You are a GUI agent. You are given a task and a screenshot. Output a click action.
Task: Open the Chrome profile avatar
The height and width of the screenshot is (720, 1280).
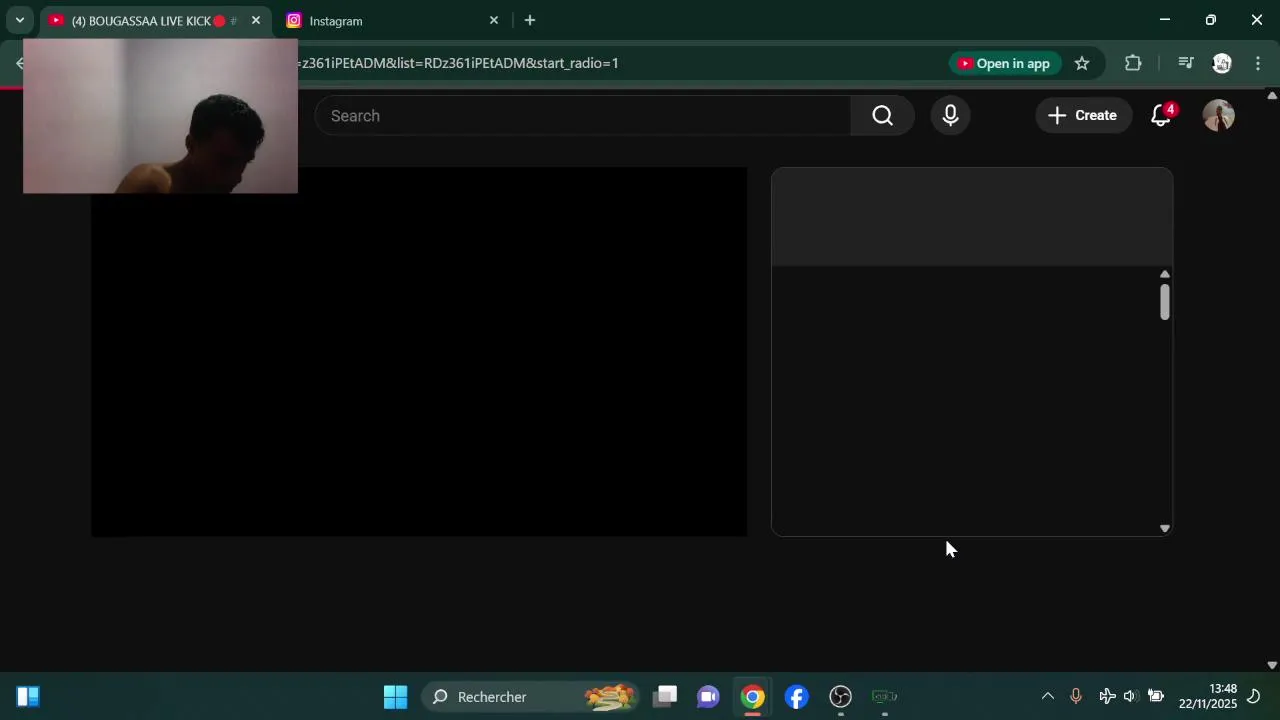pyautogui.click(x=1222, y=63)
